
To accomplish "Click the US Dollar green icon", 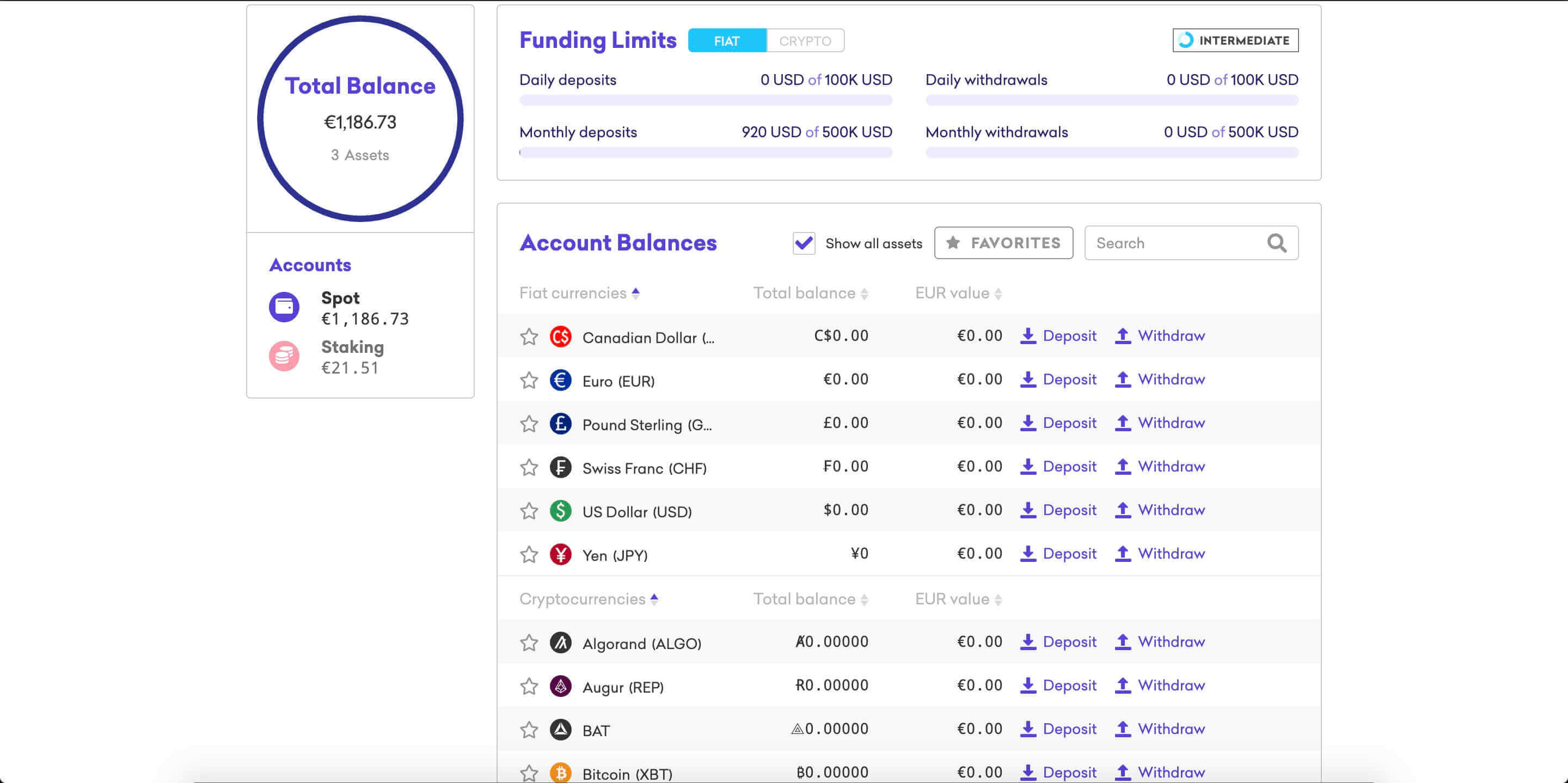I will [560, 510].
